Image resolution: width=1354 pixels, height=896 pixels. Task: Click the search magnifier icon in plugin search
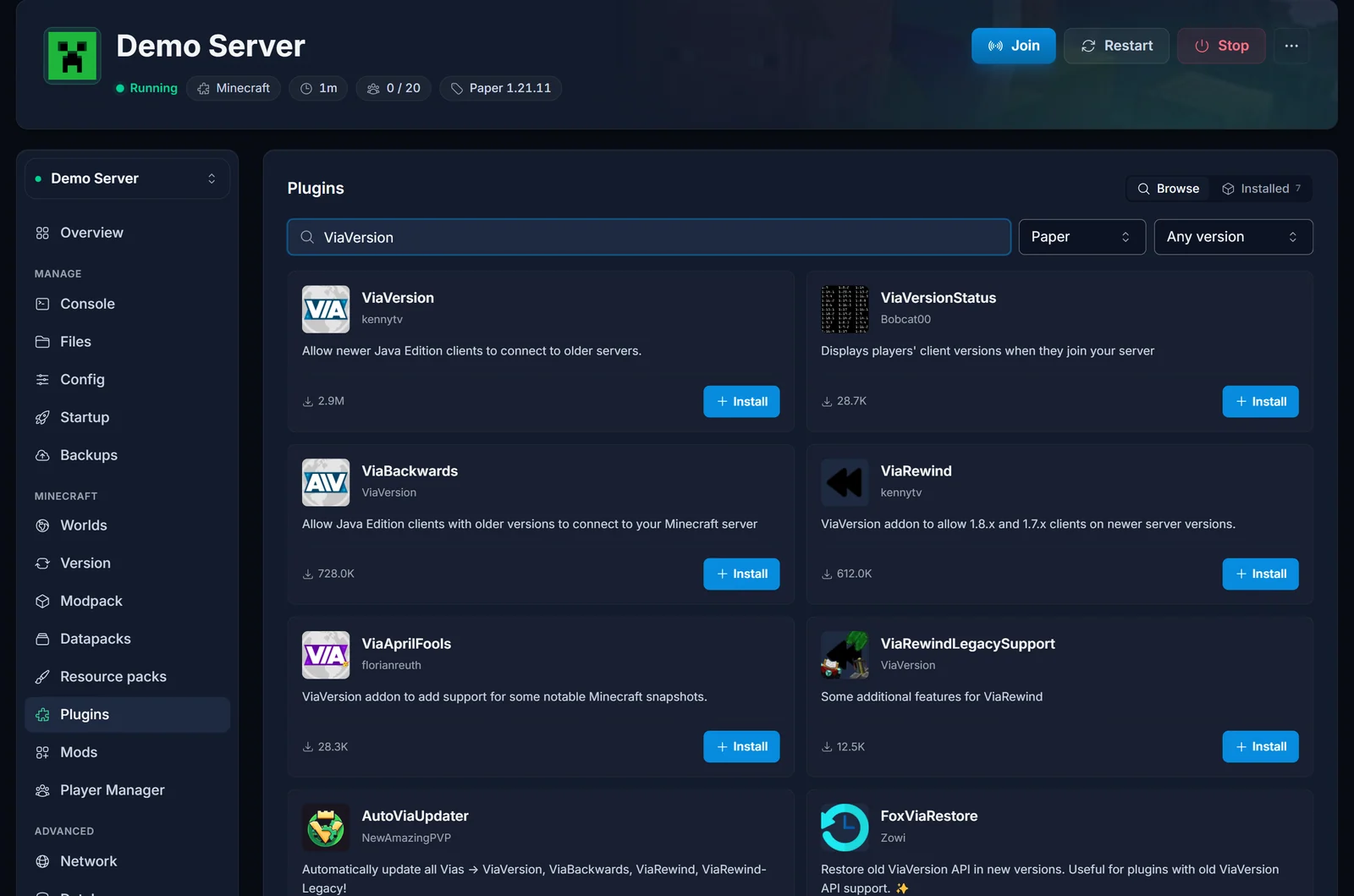307,237
